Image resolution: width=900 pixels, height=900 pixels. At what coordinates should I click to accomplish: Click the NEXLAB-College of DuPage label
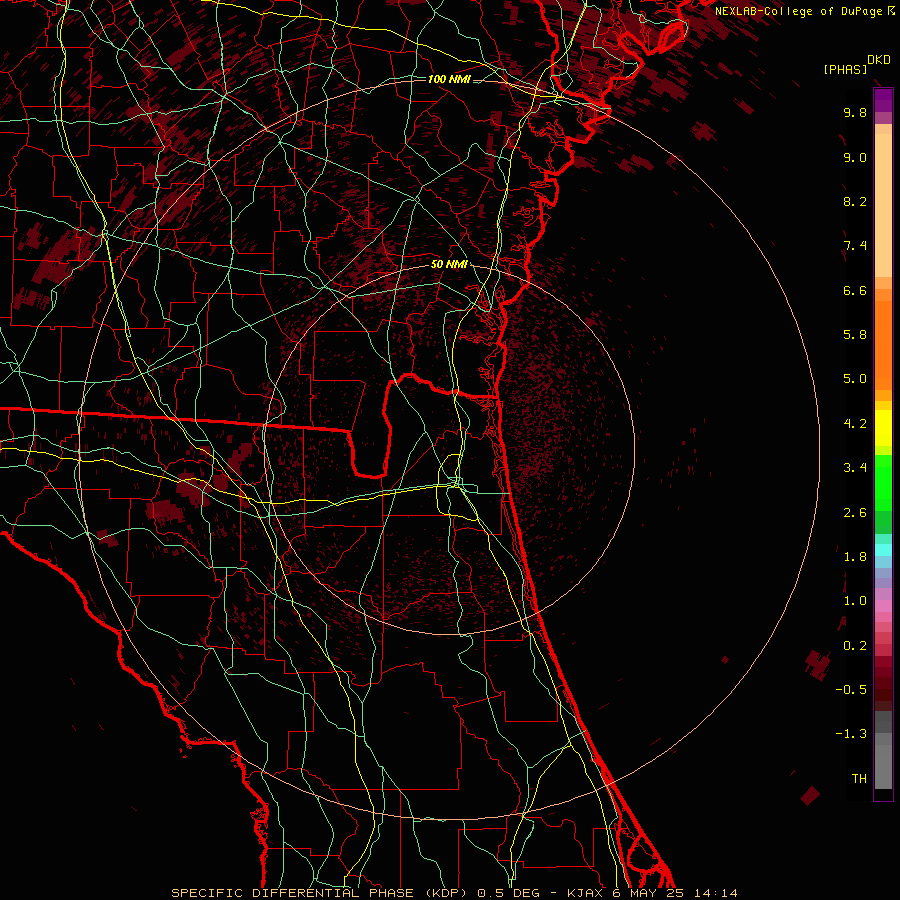click(798, 11)
